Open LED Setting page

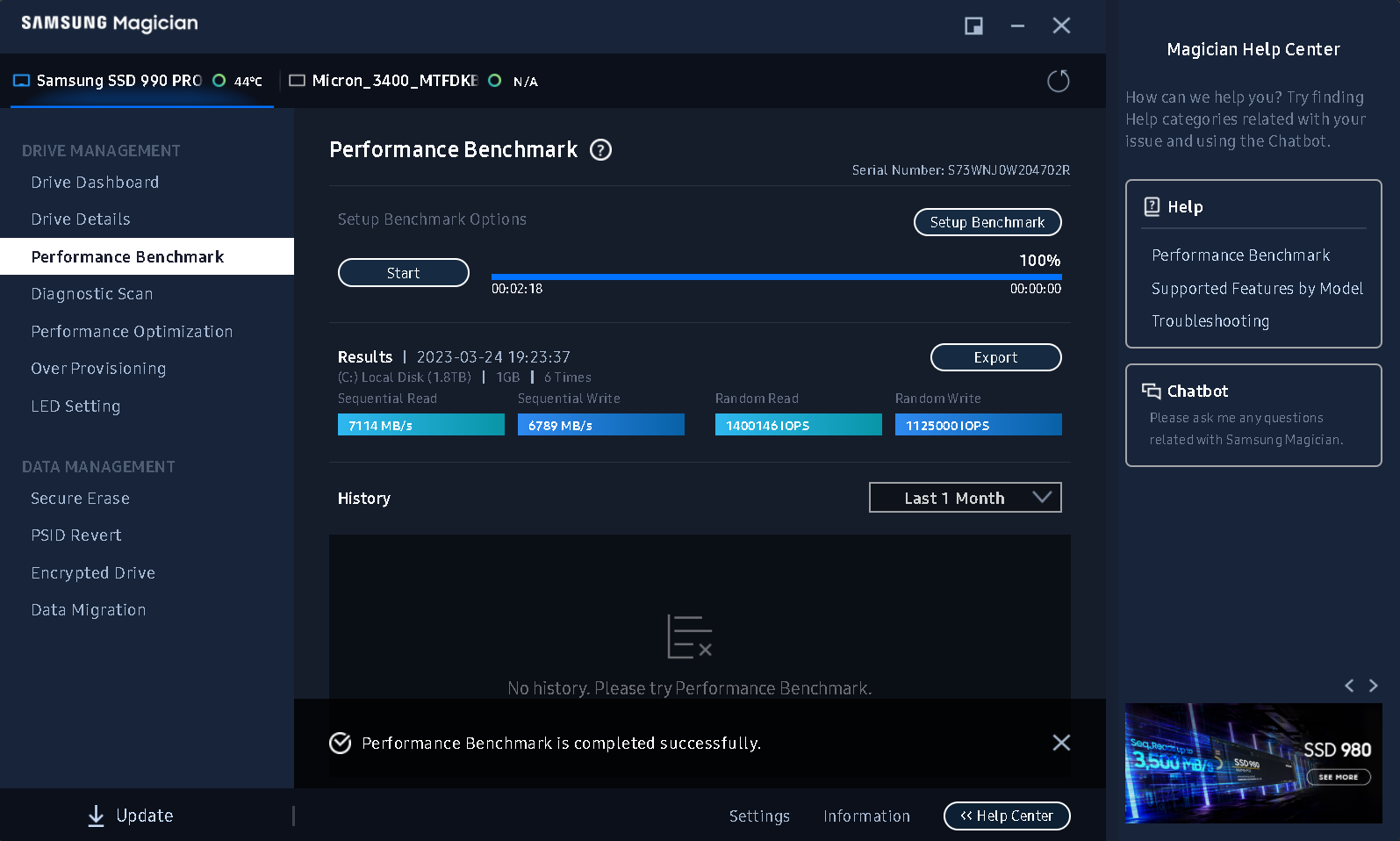coord(75,406)
